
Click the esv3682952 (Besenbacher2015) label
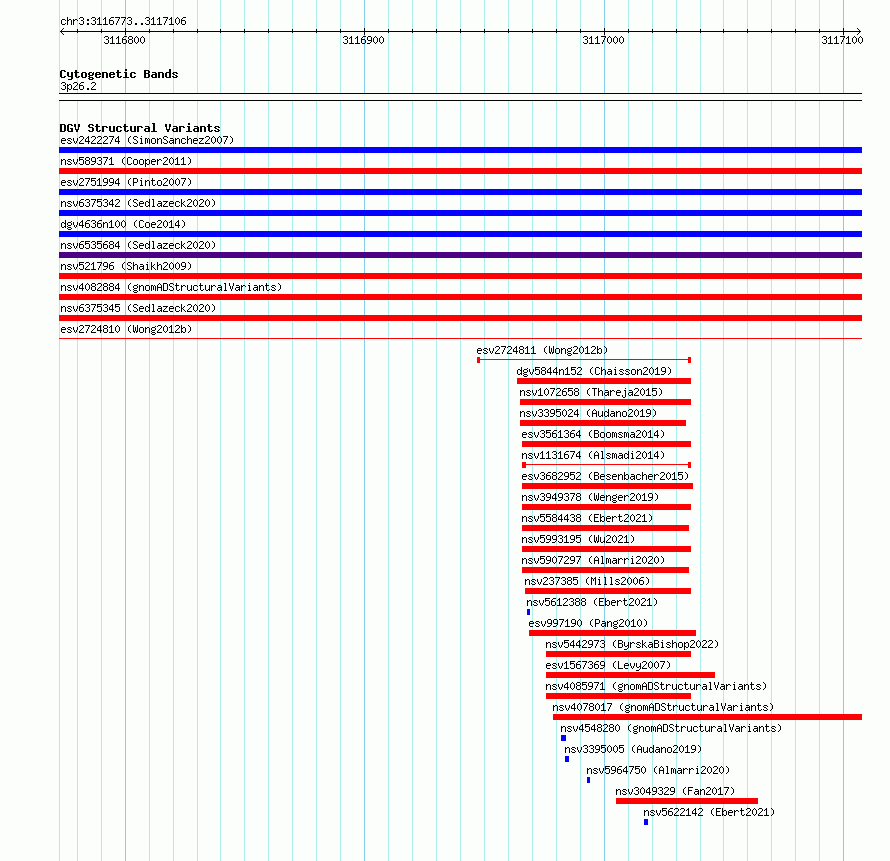(605, 476)
